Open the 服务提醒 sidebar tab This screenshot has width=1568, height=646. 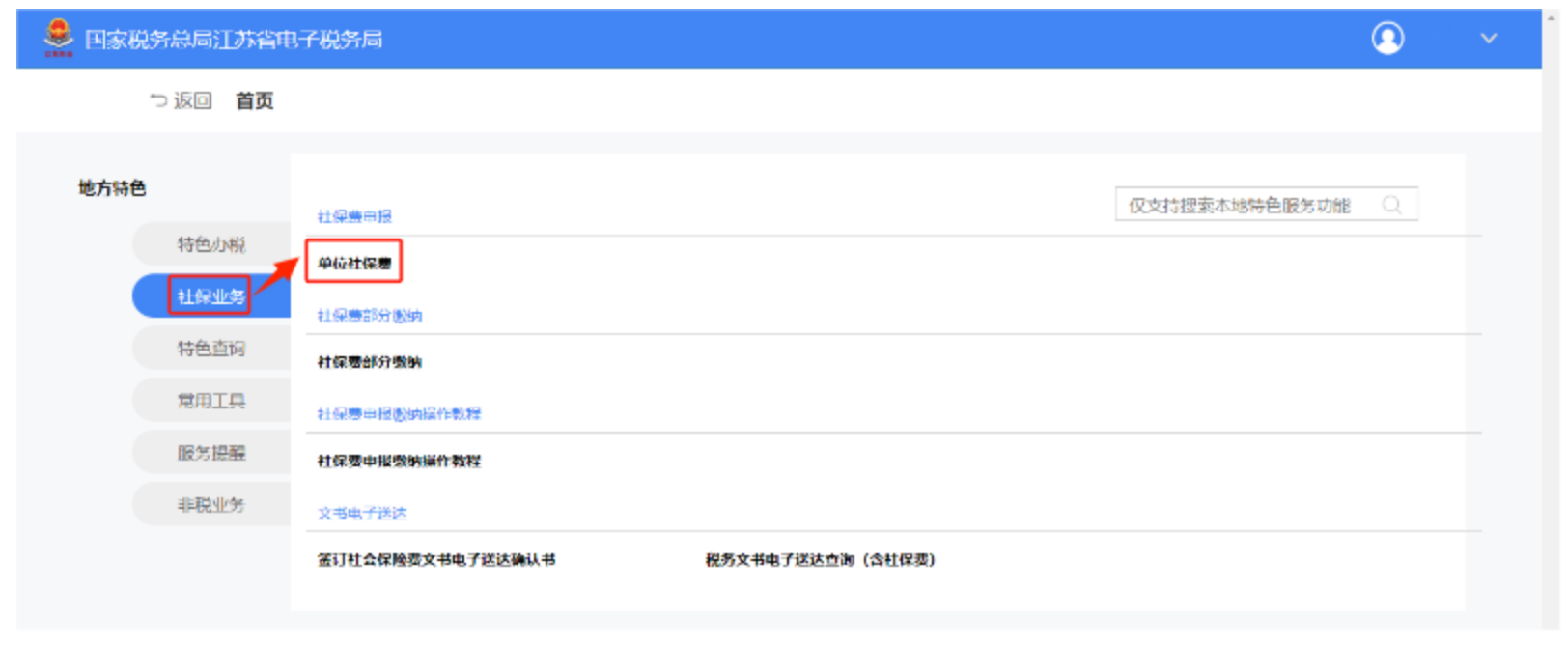click(x=210, y=453)
